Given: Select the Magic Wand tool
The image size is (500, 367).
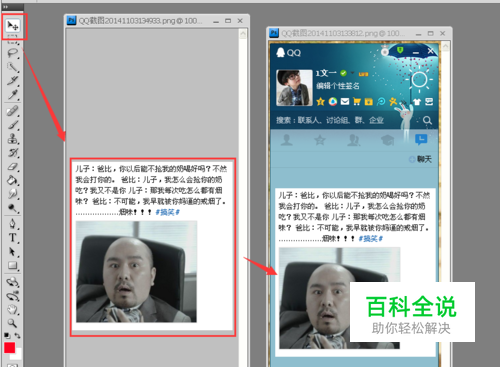Looking at the screenshot, I should point(13,67).
